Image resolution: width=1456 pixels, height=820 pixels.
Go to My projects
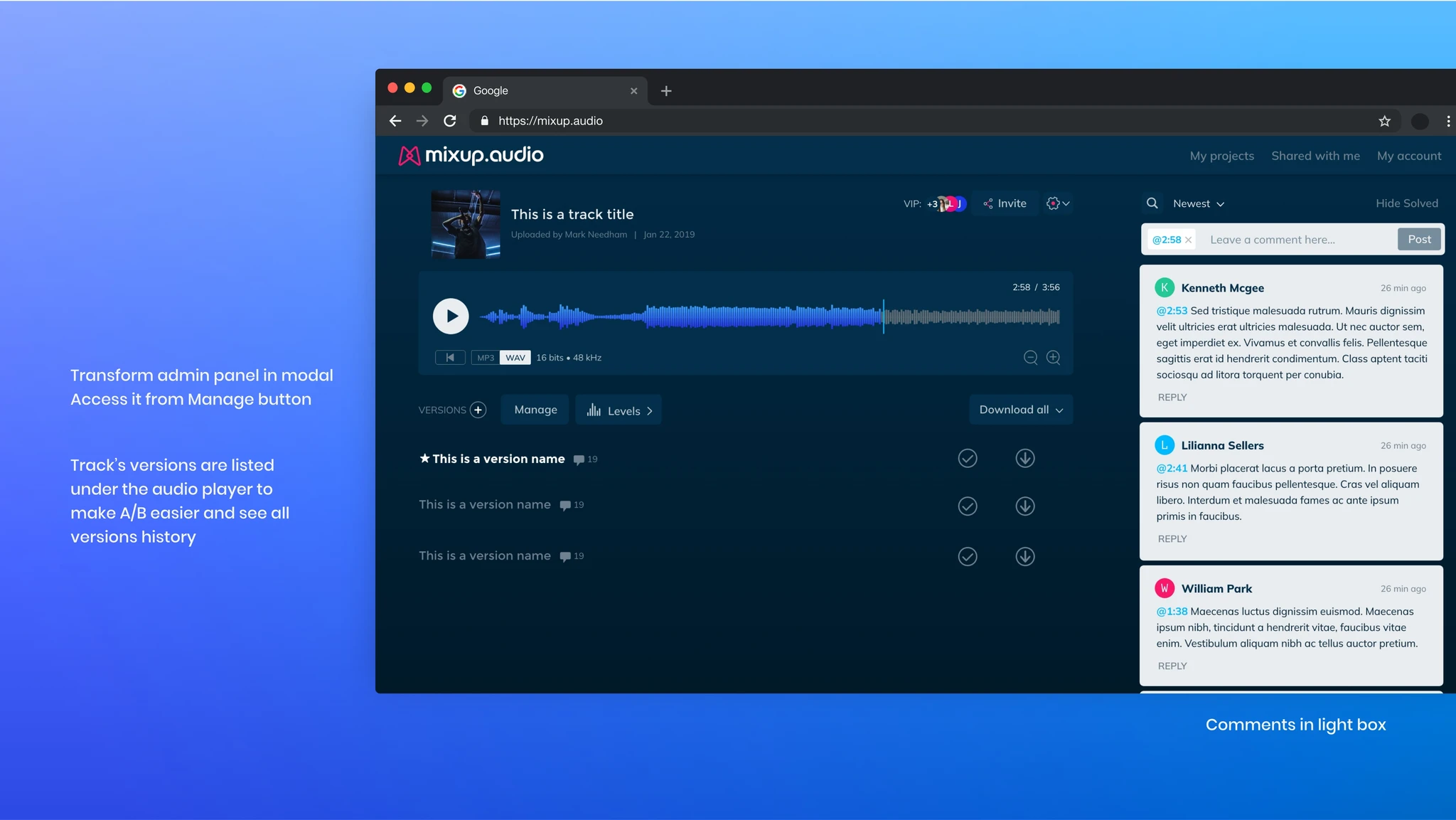1222,156
